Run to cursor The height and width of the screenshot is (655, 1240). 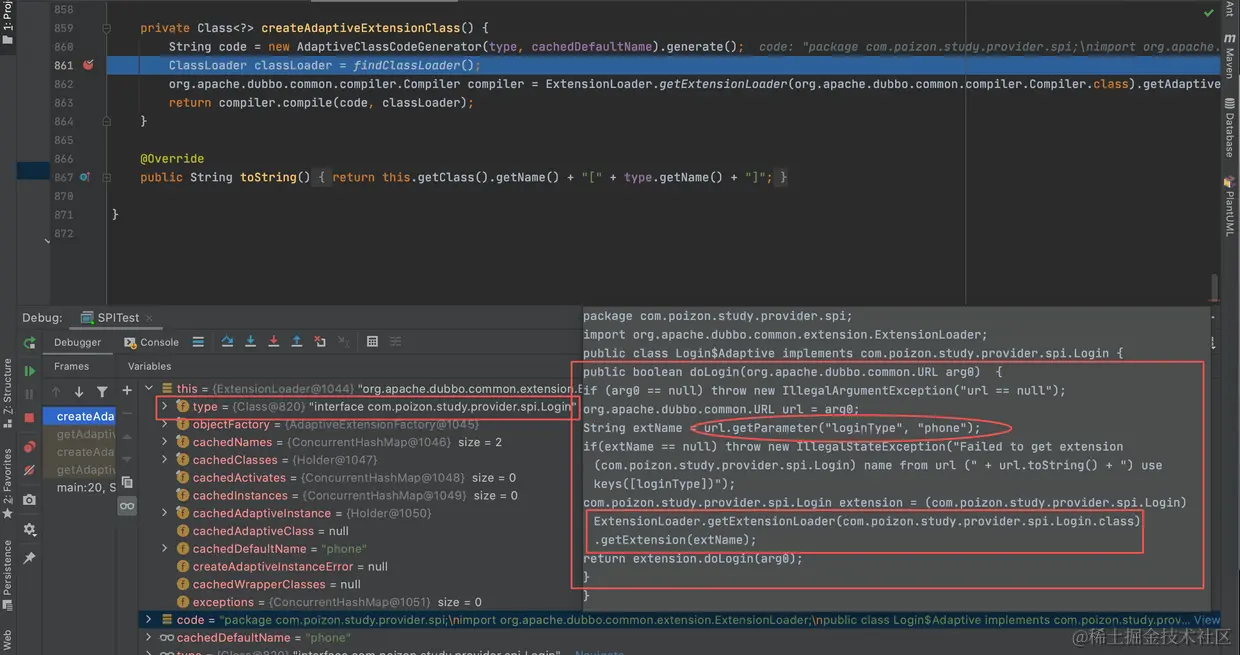coord(342,342)
